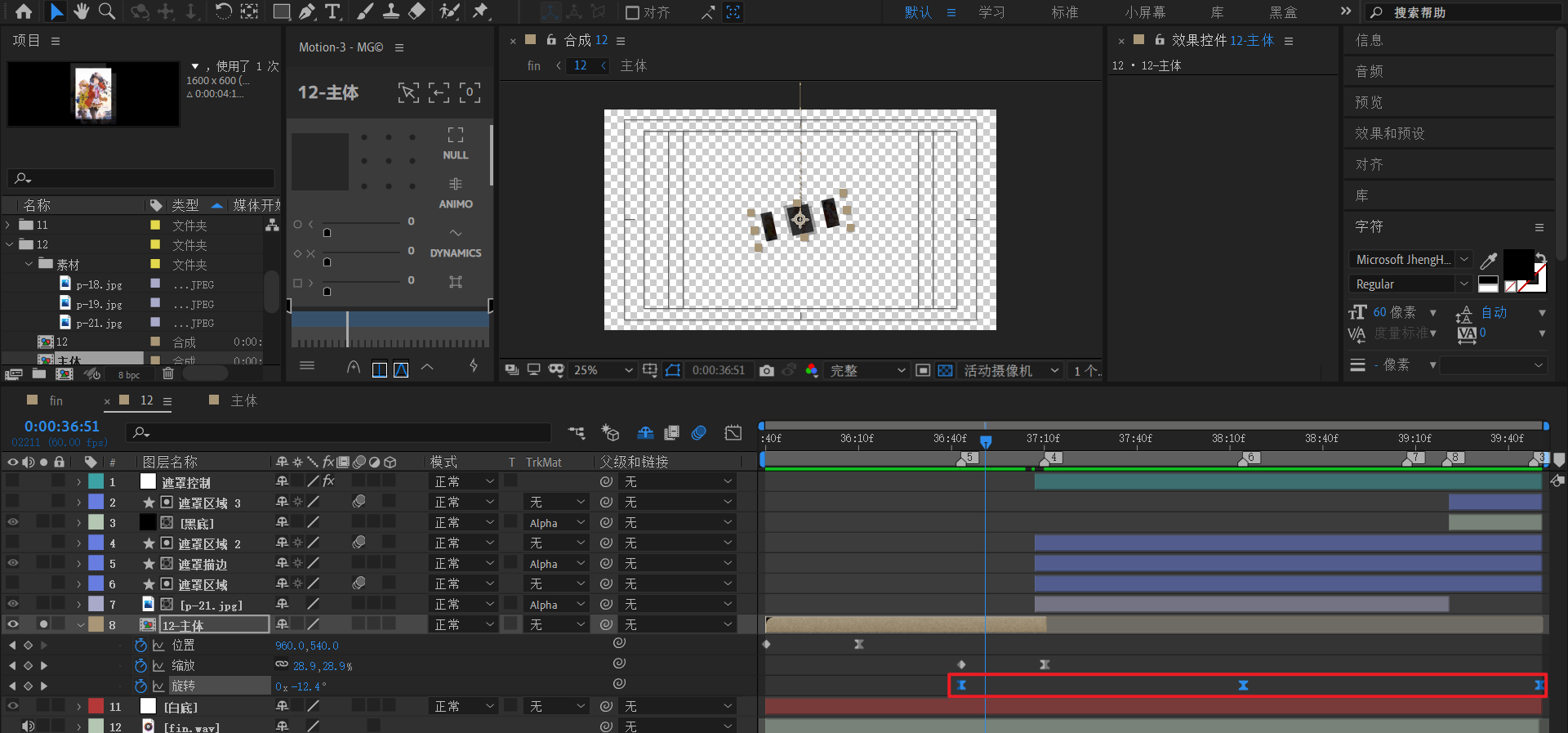Select the Zoom magnifier tool

point(107,11)
